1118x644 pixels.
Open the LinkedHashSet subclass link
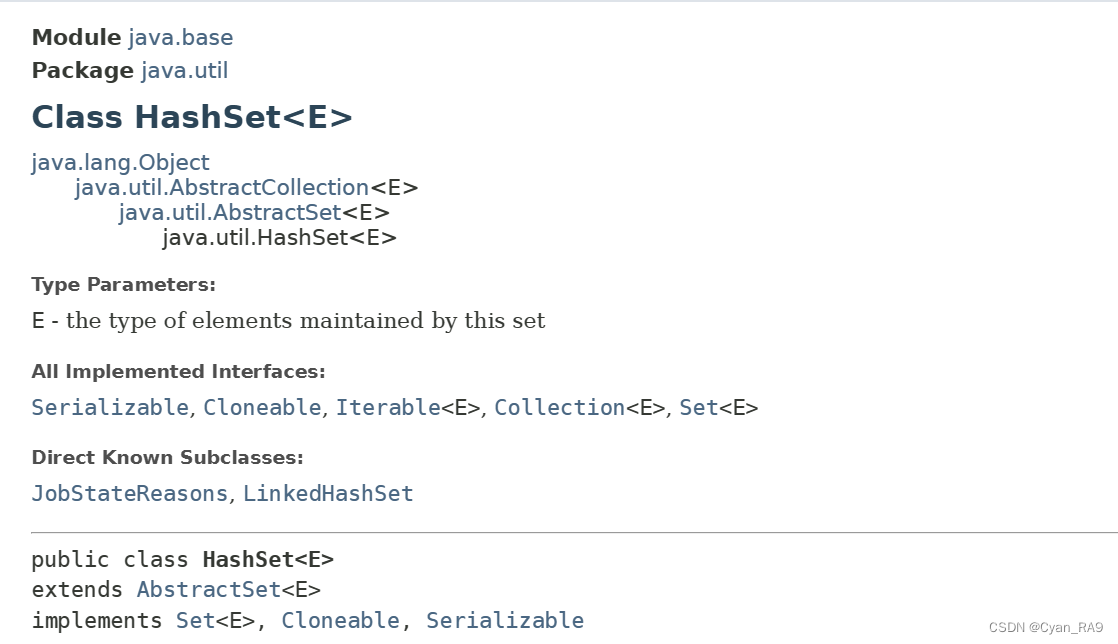328,494
